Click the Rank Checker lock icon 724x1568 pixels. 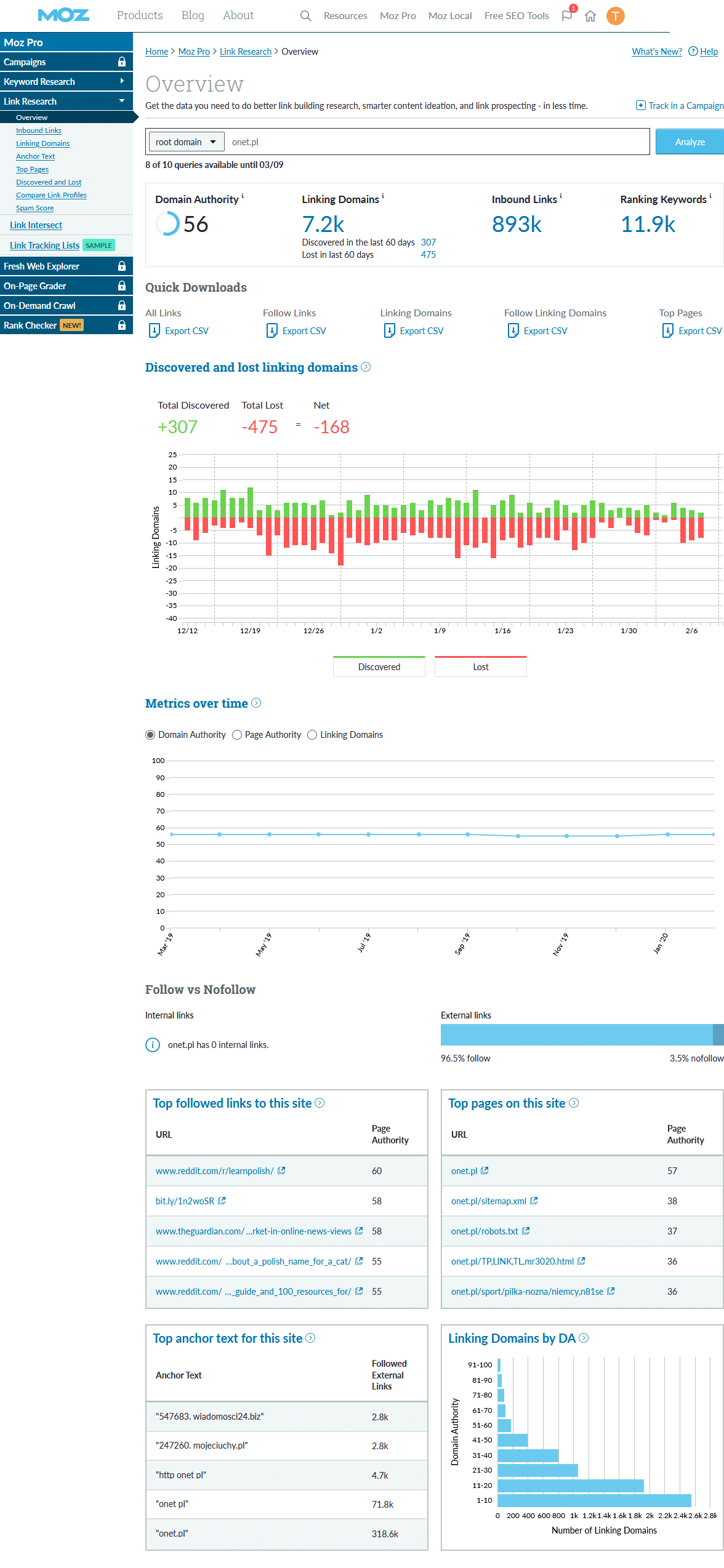click(122, 325)
